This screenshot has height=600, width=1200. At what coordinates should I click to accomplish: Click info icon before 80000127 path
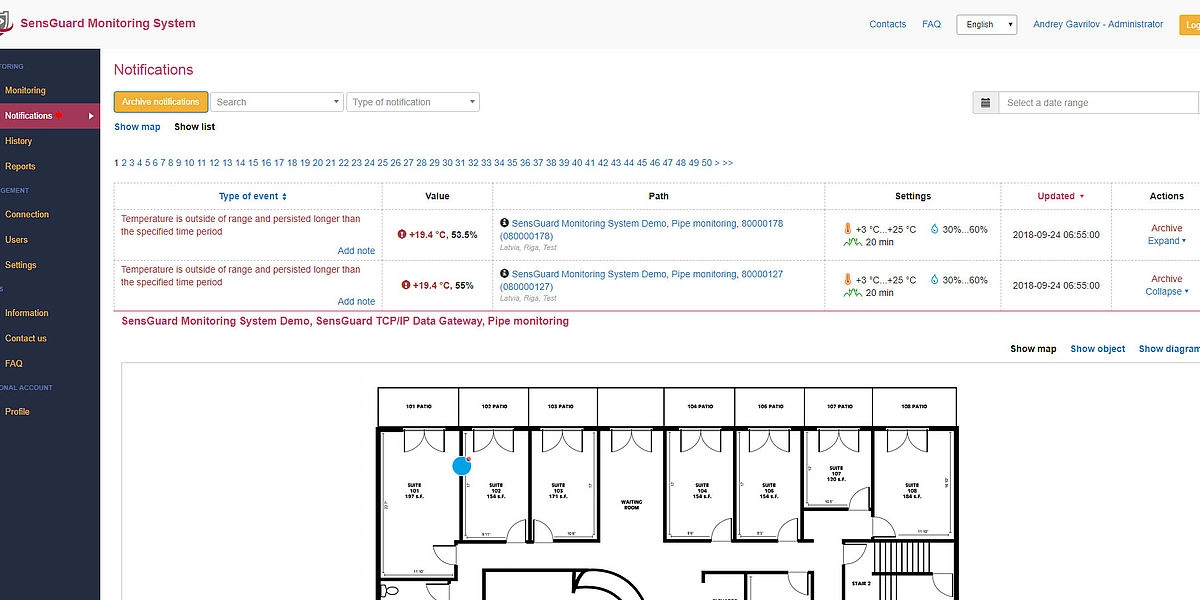click(x=505, y=274)
